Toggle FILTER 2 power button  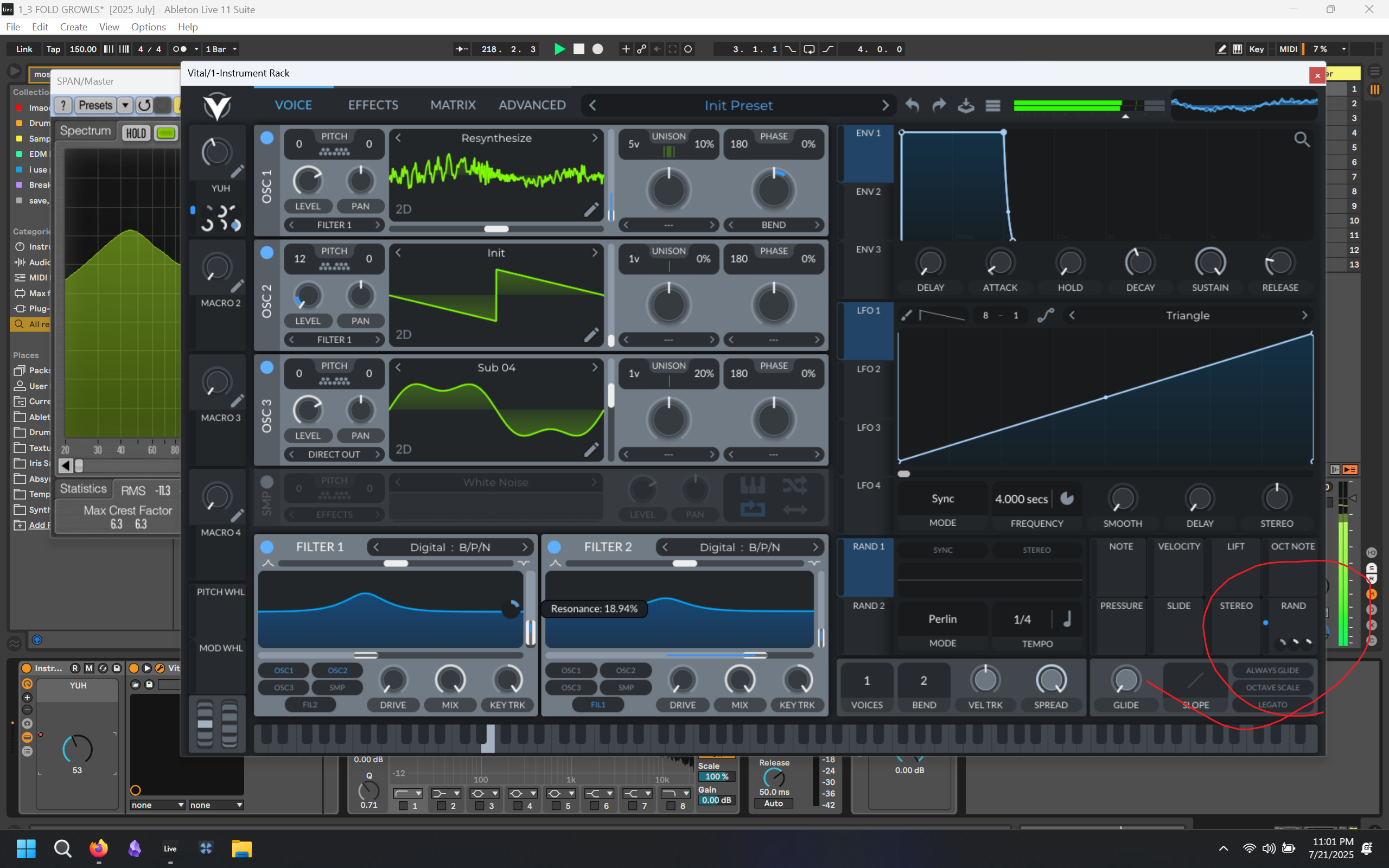point(555,546)
